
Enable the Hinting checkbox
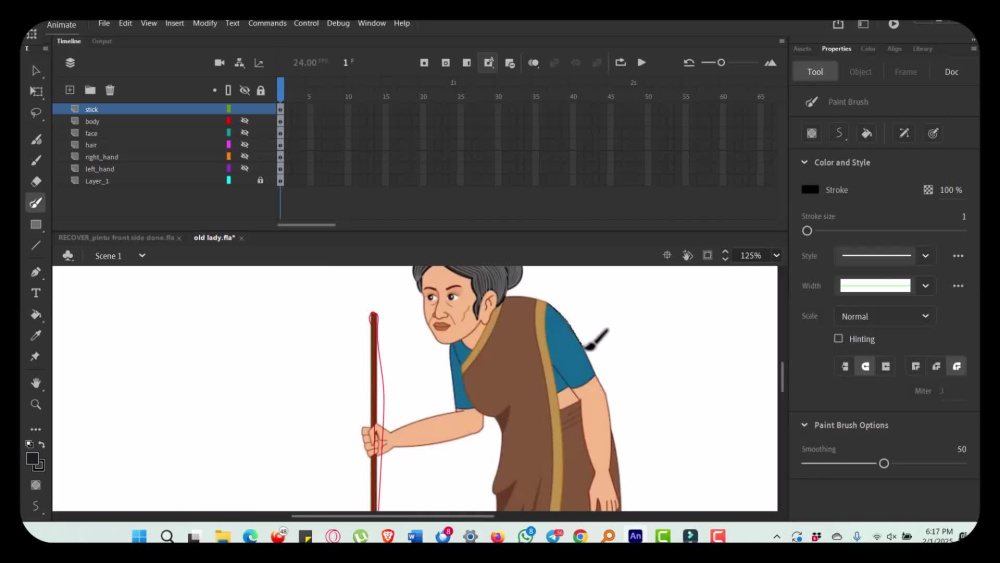[x=838, y=339]
